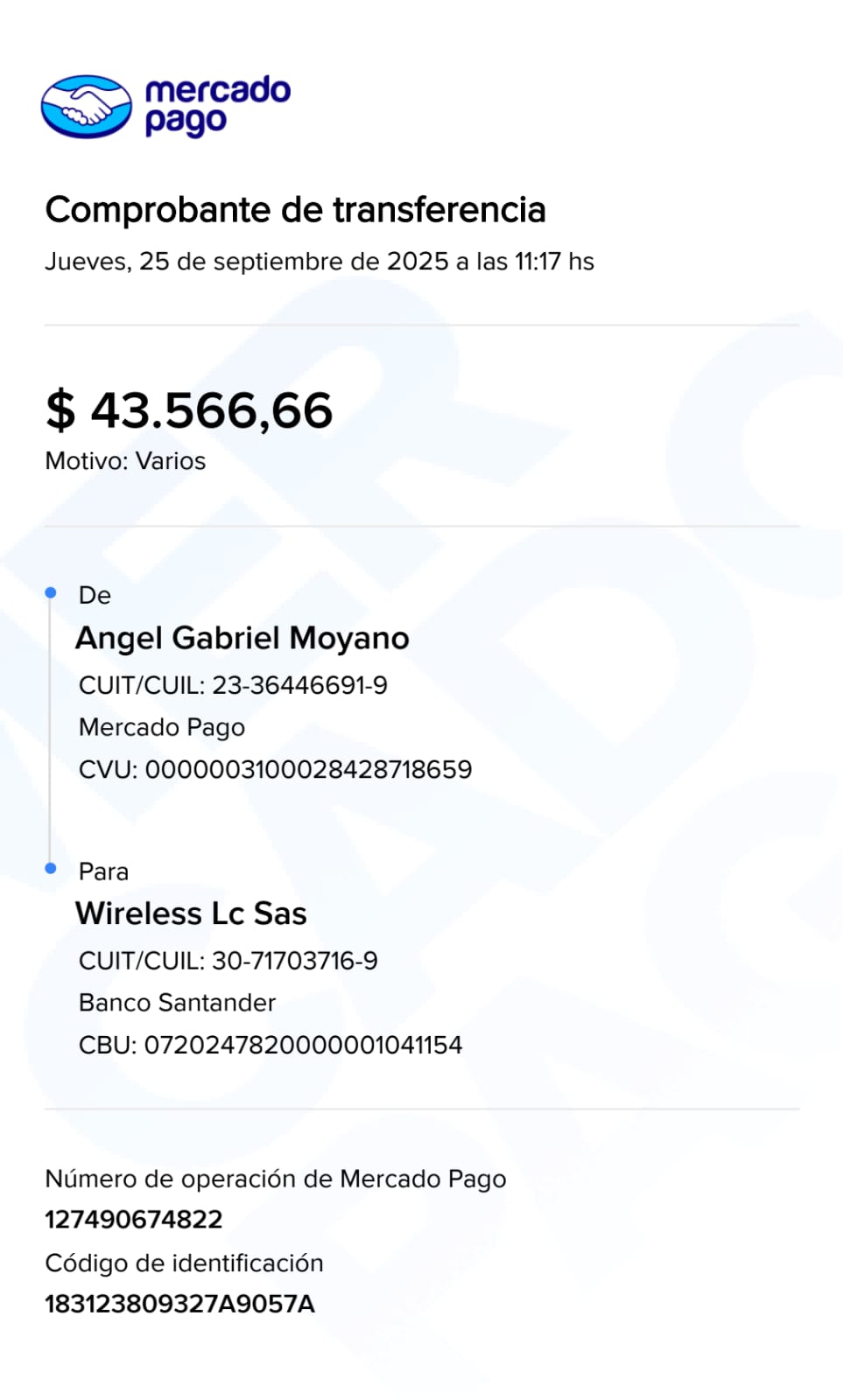Click the Mercado Pago sender bank label
Screen dimensions: 844x1400
click(x=162, y=727)
